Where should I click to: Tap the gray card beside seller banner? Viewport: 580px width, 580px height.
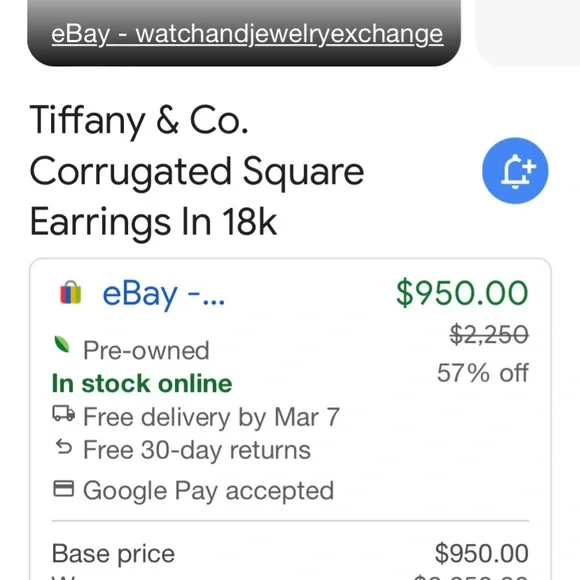pyautogui.click(x=528, y=33)
